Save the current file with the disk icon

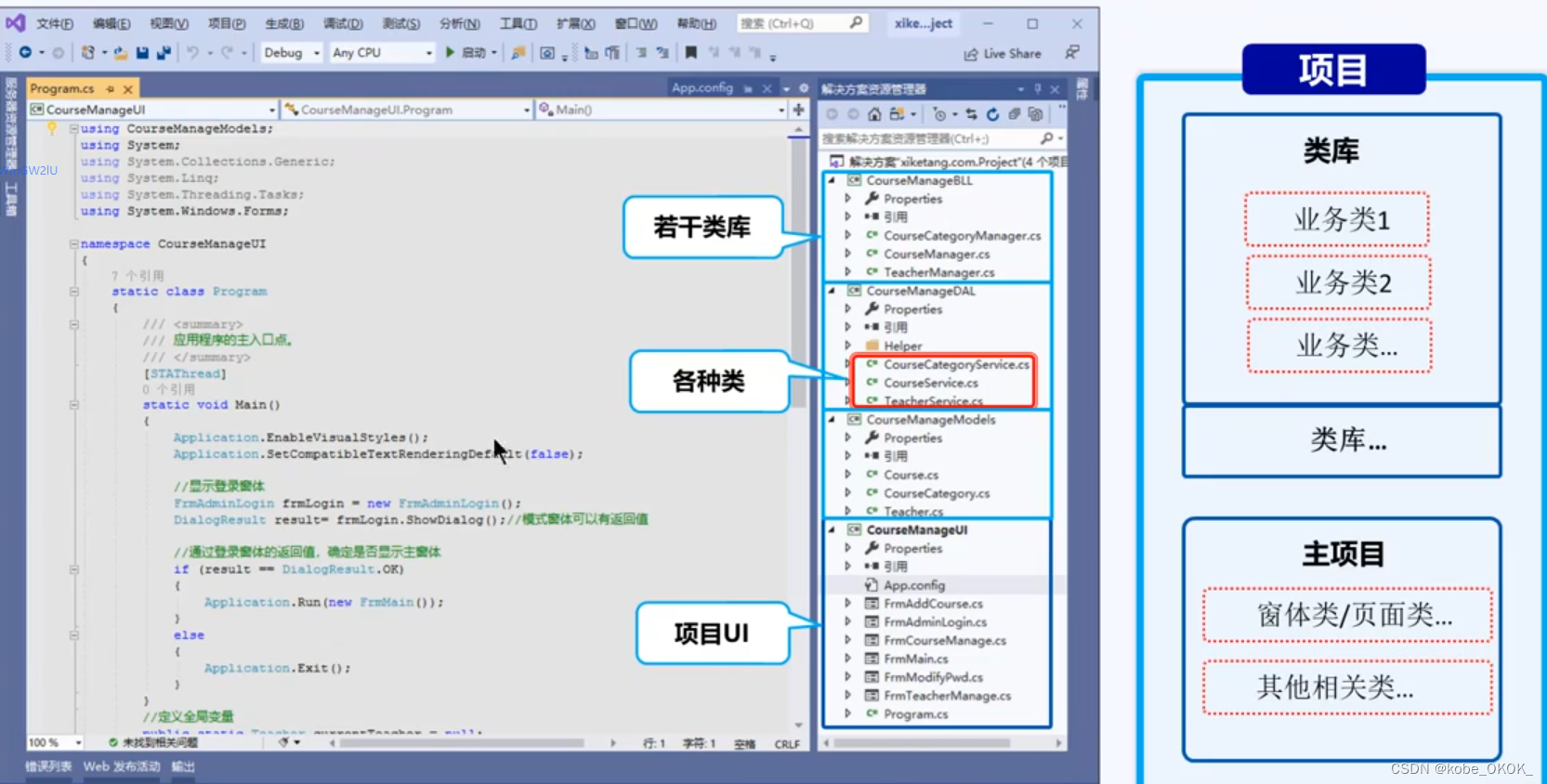142,53
